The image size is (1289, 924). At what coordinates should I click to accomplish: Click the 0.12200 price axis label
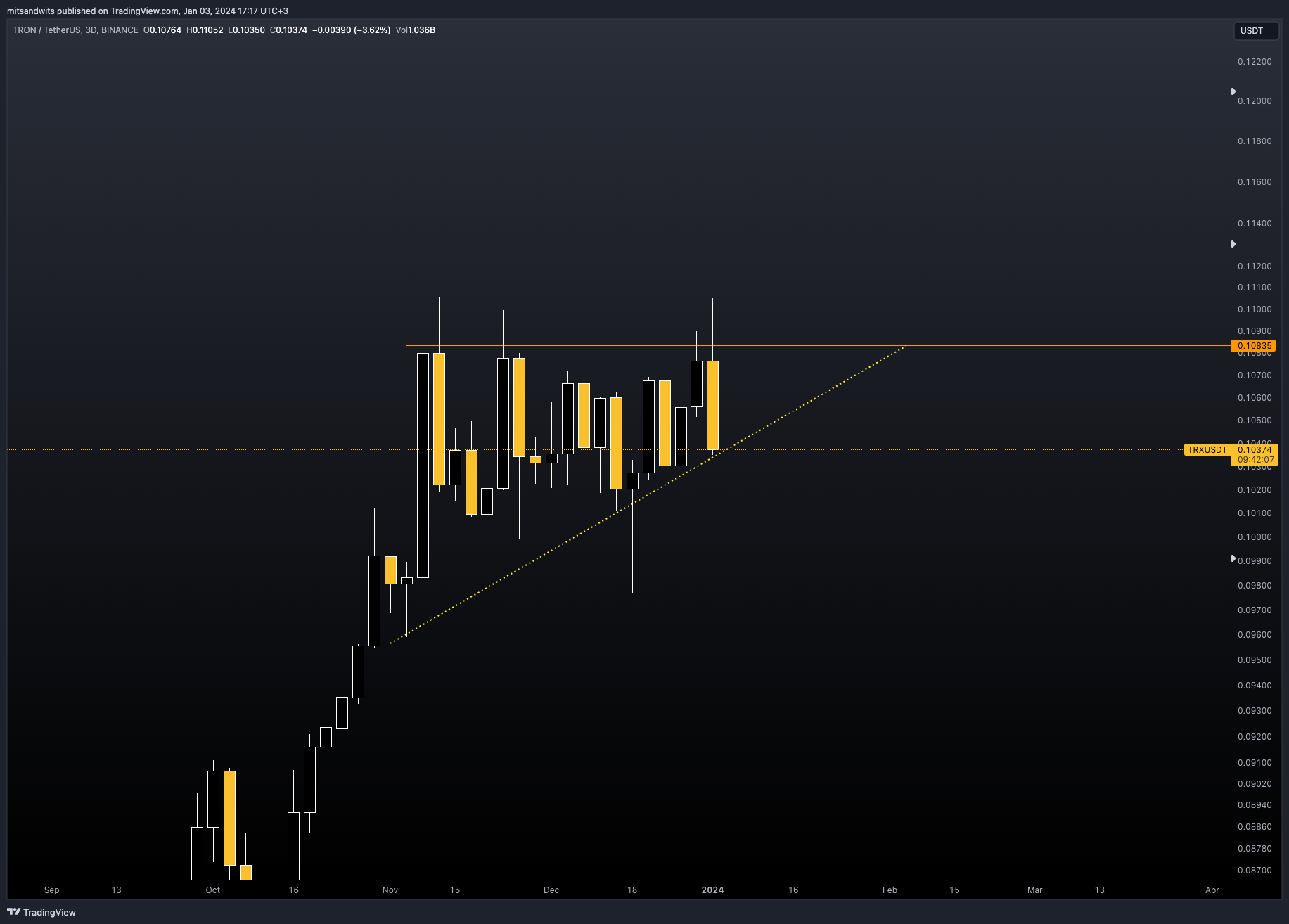click(1255, 62)
